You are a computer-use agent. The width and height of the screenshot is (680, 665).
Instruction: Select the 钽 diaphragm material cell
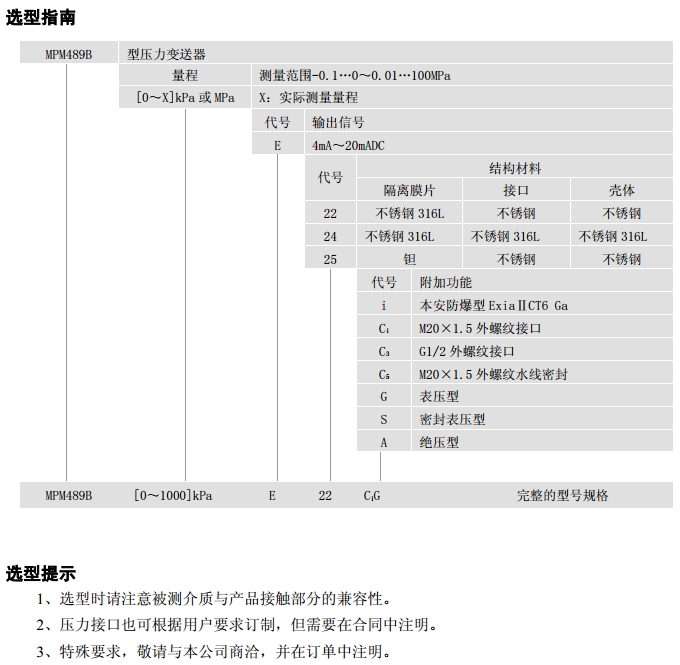click(409, 259)
